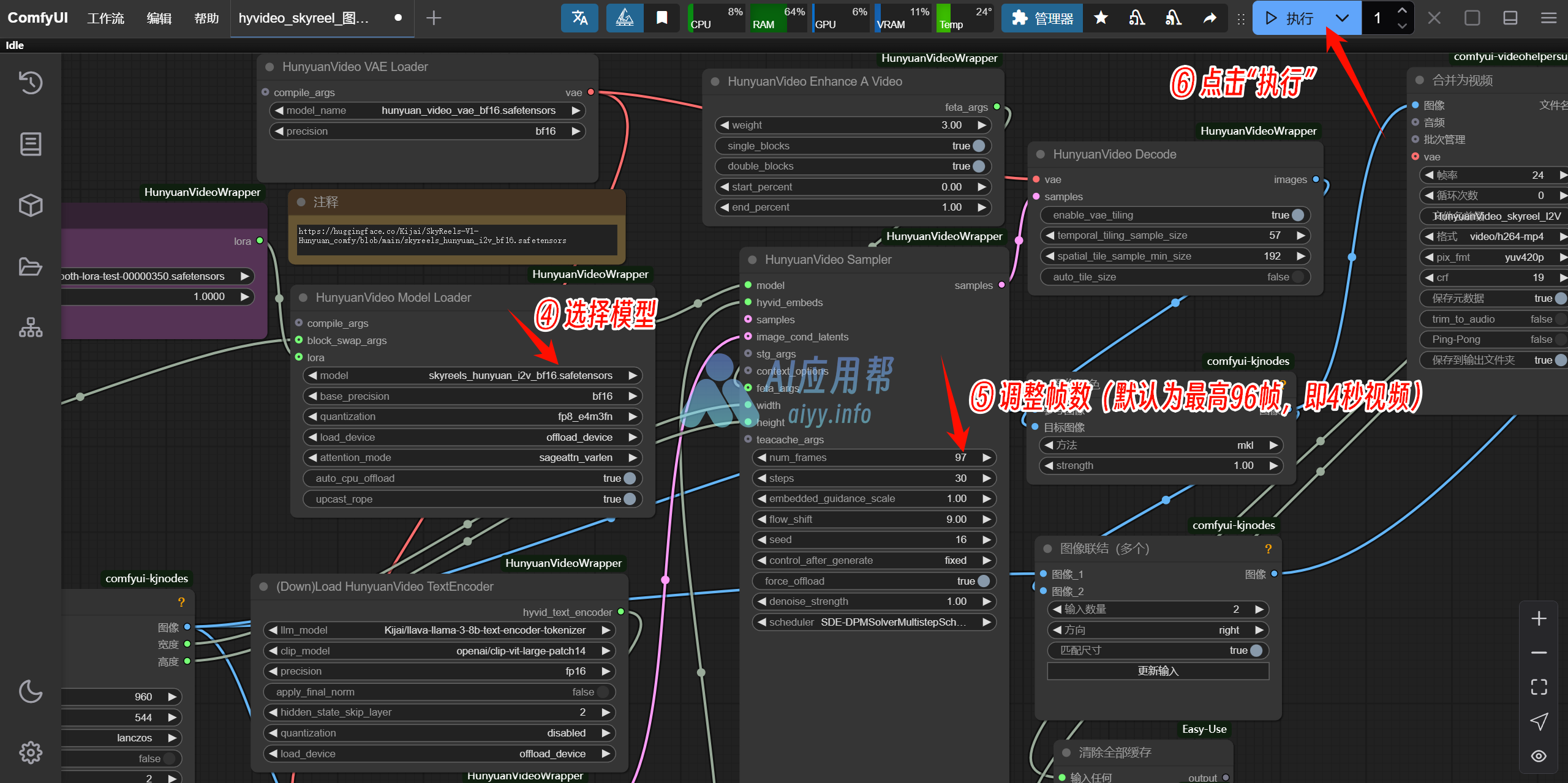This screenshot has width=1568, height=783.
Task: Click the drag handle dots icon
Action: [x=1241, y=18]
